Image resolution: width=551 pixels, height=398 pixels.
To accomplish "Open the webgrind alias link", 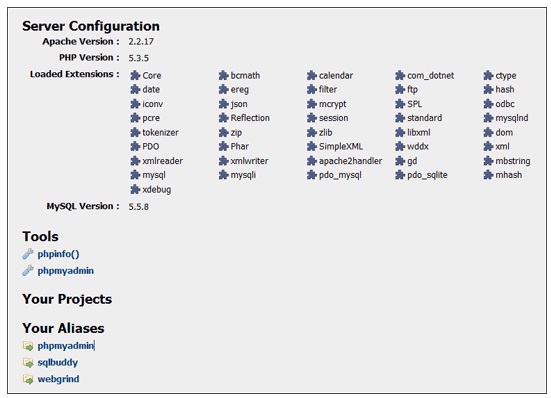I will [58, 379].
